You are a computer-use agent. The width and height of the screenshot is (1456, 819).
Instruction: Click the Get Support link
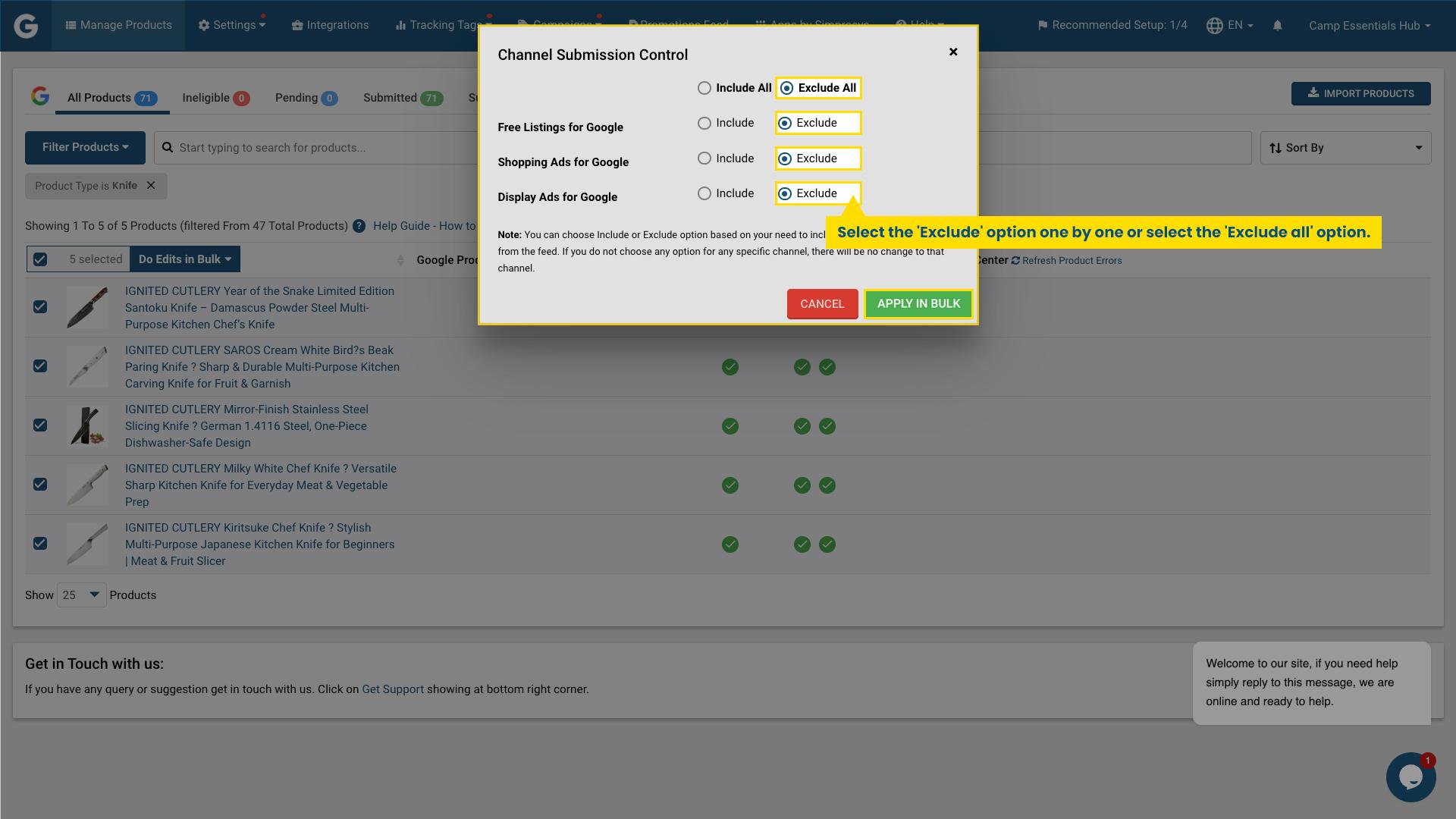393,689
